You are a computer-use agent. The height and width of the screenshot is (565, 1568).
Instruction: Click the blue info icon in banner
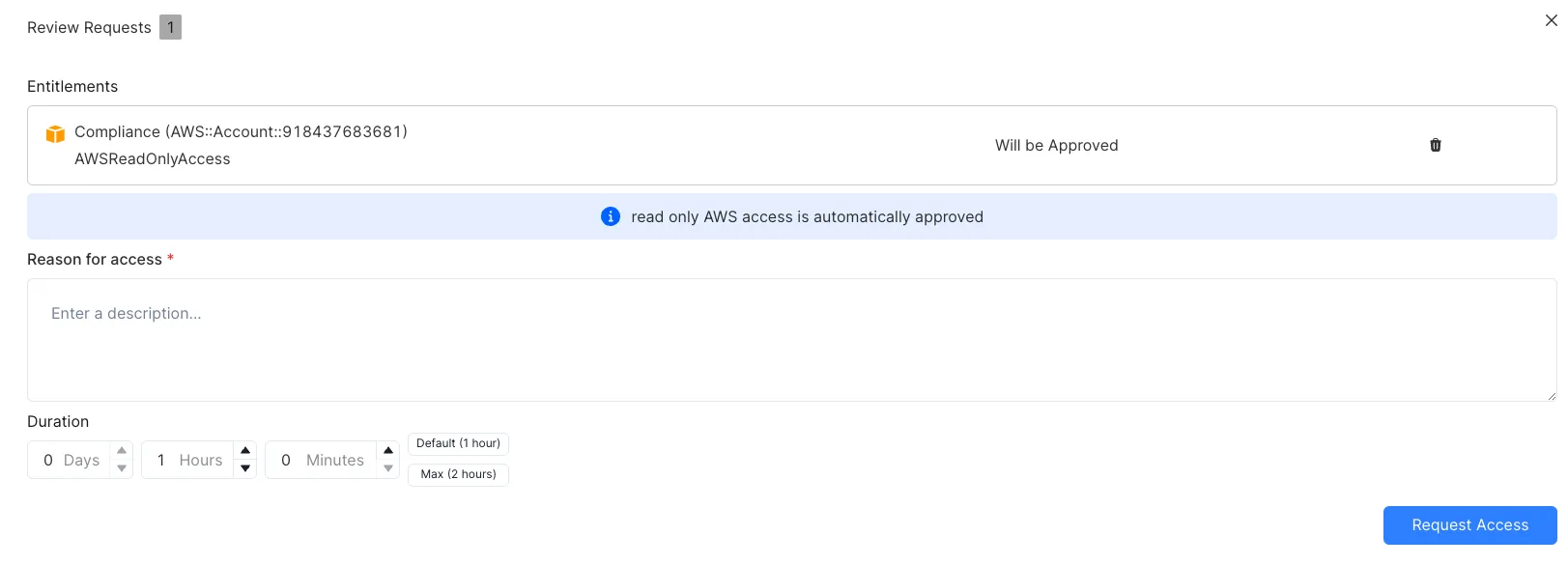611,216
